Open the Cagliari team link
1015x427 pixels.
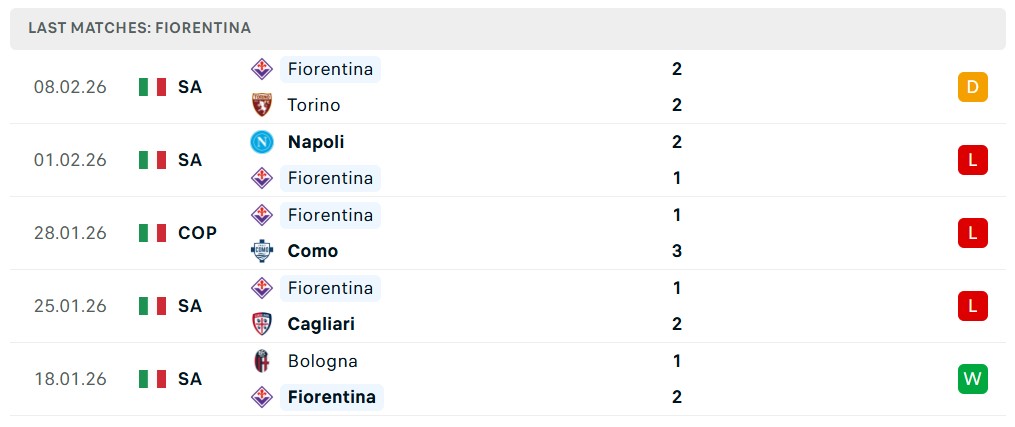tap(321, 324)
